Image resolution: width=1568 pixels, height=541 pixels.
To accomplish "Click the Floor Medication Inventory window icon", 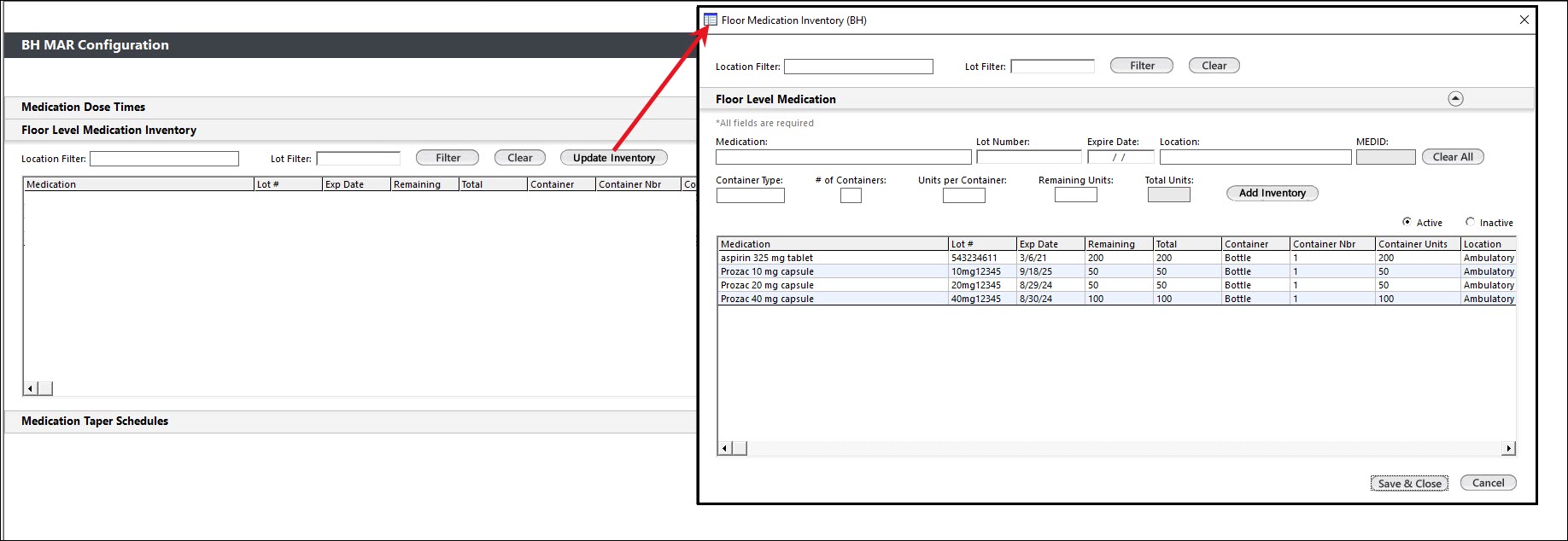I will (711, 20).
